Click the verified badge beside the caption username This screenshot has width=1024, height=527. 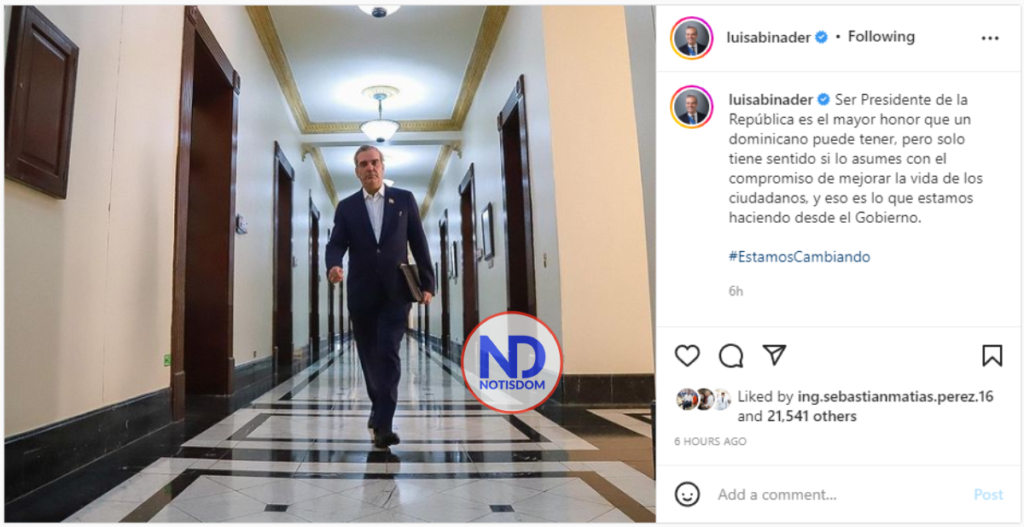pos(824,100)
